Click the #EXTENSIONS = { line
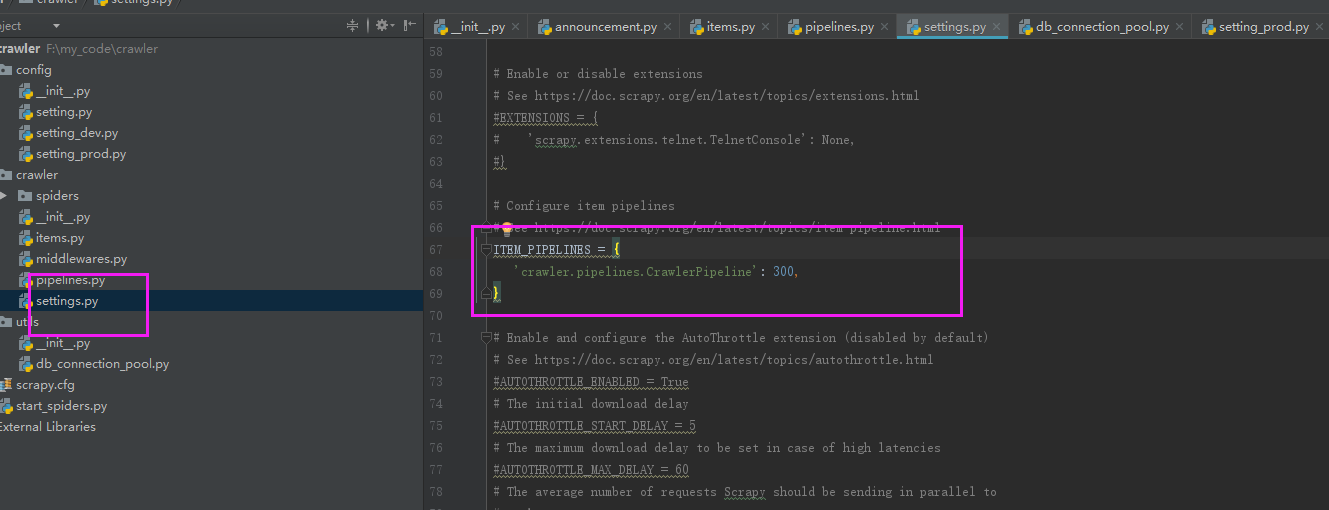 coord(545,118)
